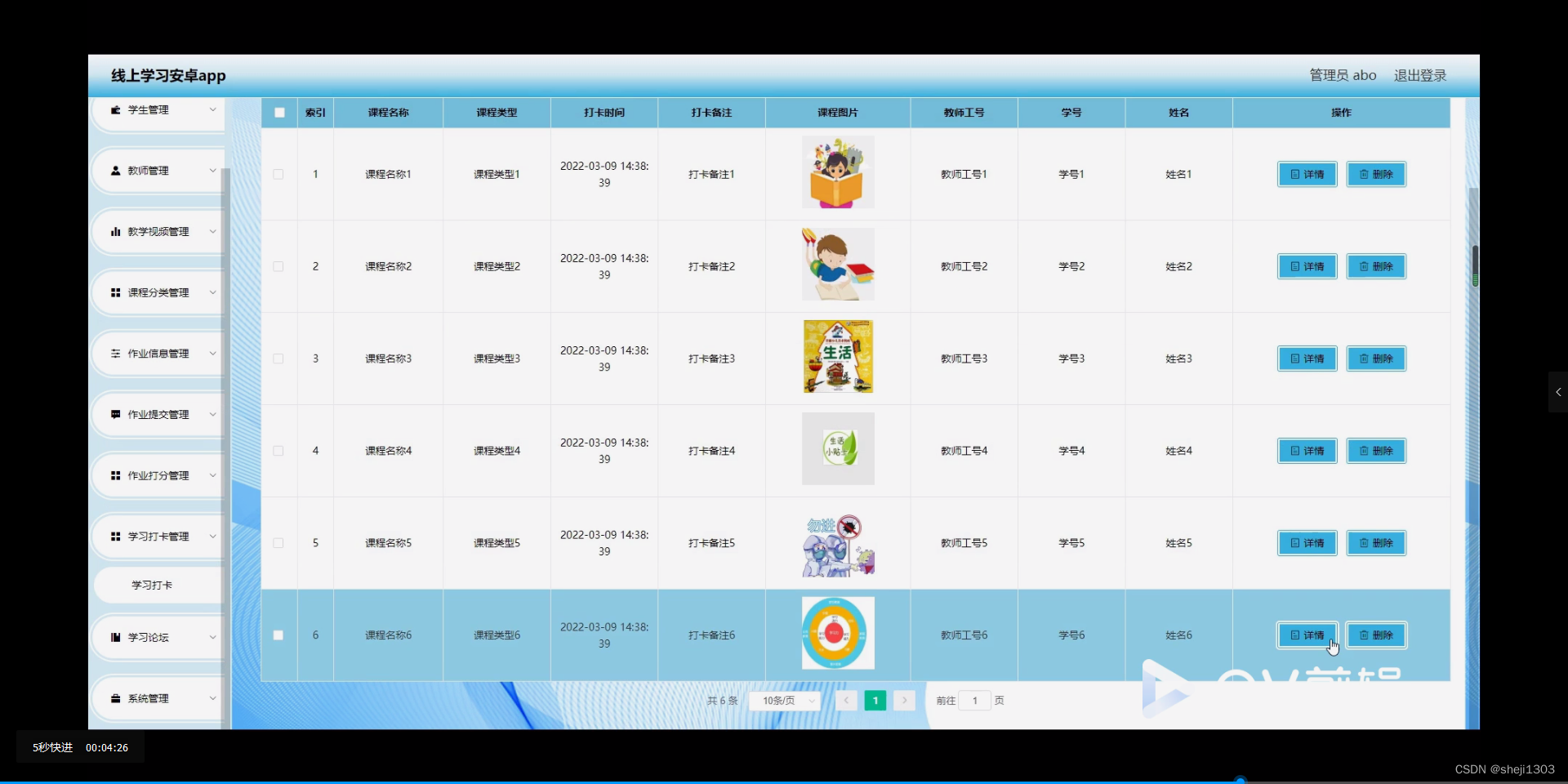Check the checkbox for 课程名称6 row

tap(278, 635)
